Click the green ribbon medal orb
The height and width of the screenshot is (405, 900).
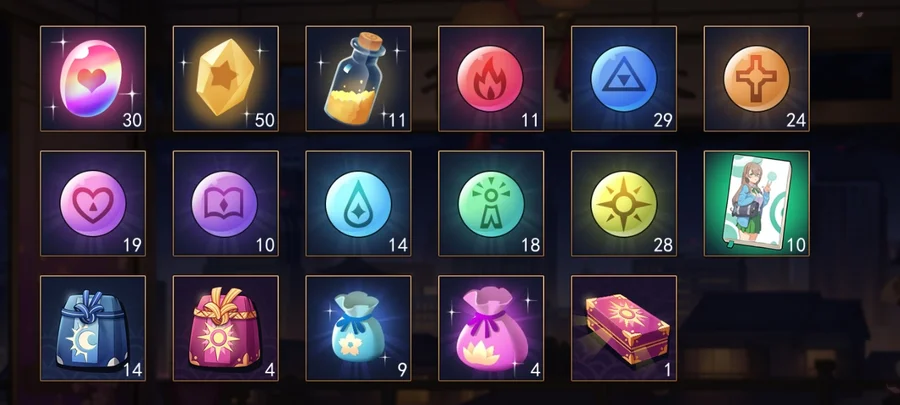click(x=491, y=204)
